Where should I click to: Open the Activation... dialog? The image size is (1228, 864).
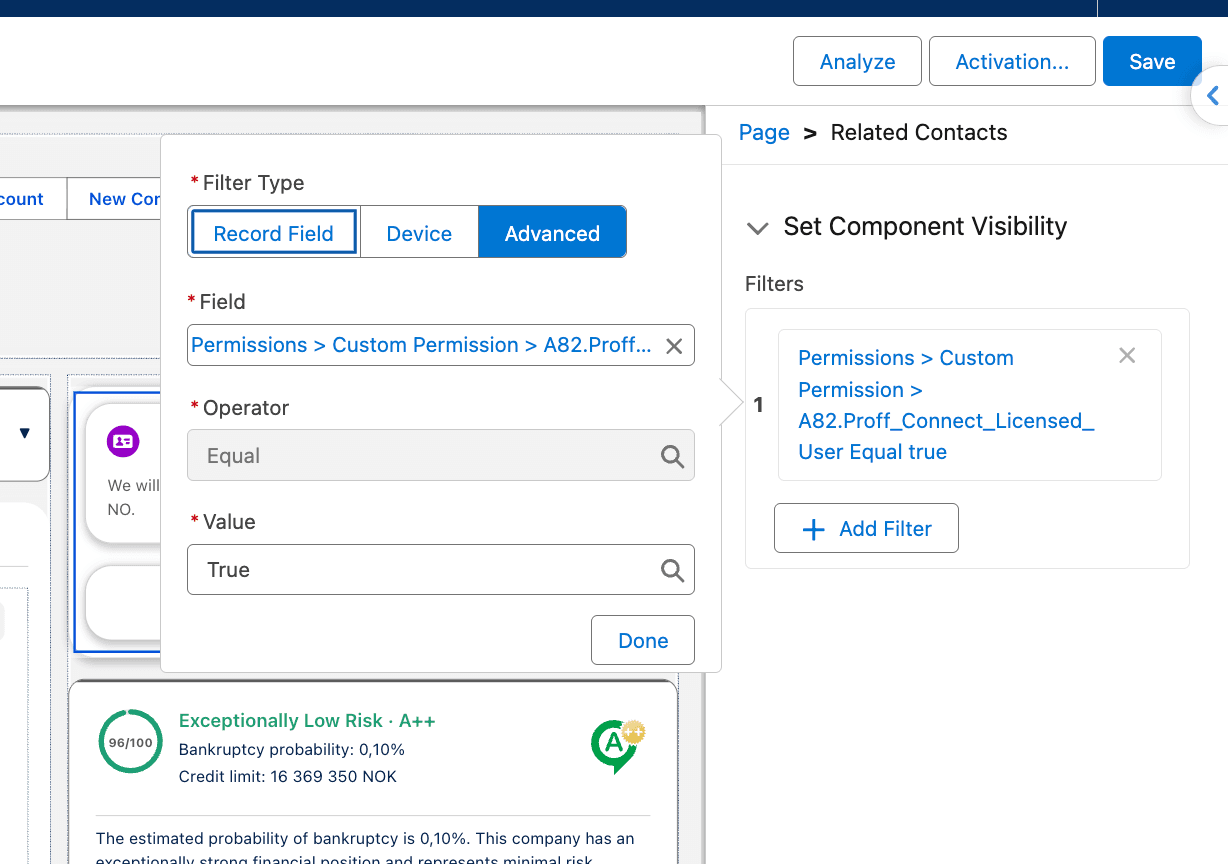pyautogui.click(x=1012, y=62)
